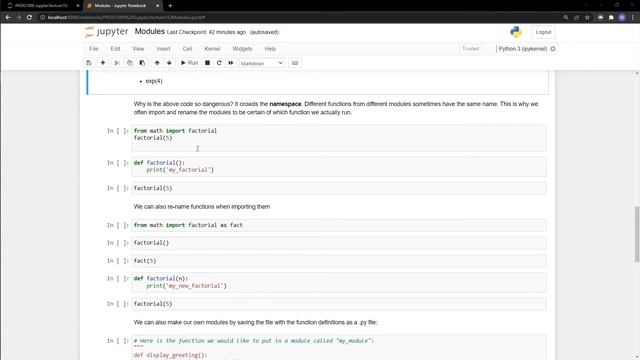Select cell defining factorial() printing my_factorial
This screenshot has width=640, height=360.
(339, 167)
